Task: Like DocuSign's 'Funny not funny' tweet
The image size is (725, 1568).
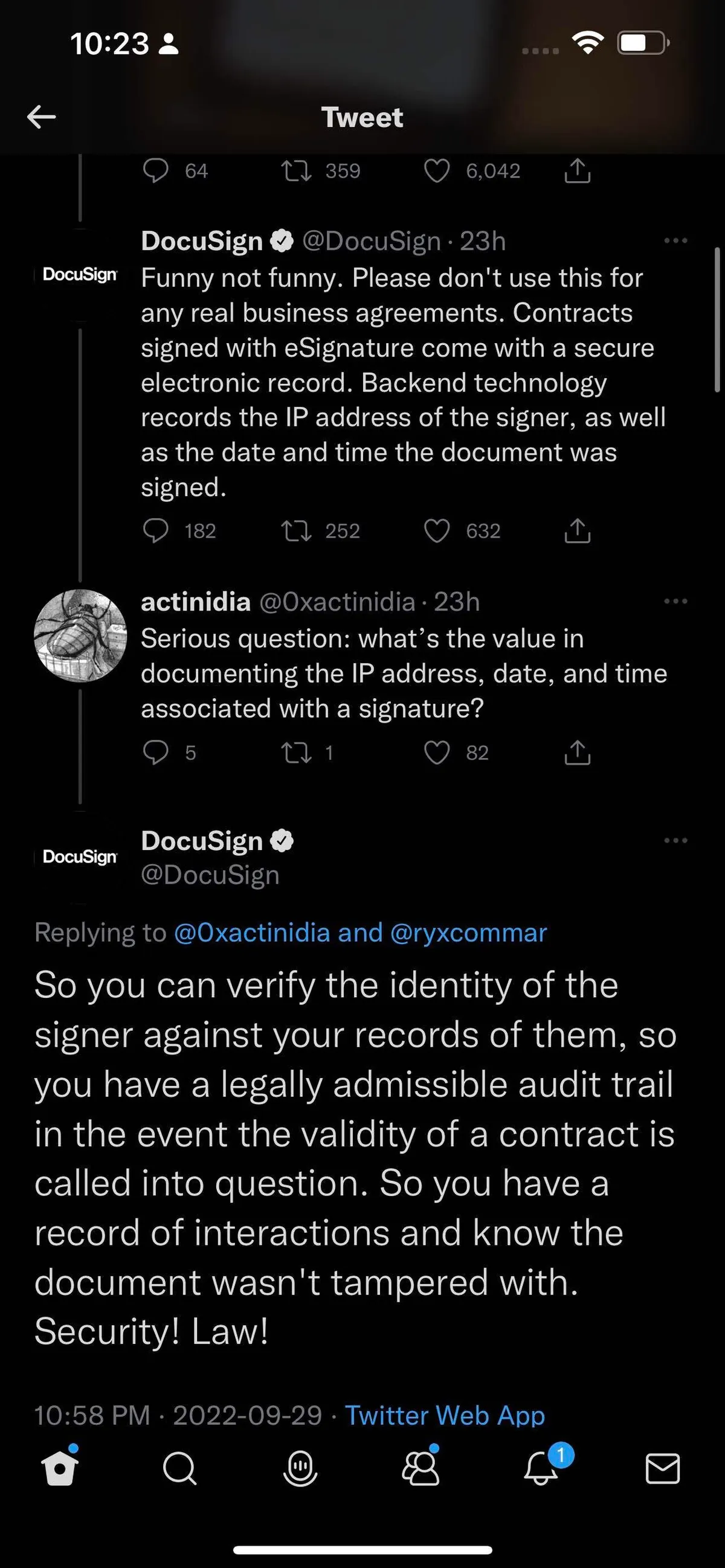Action: [x=436, y=531]
